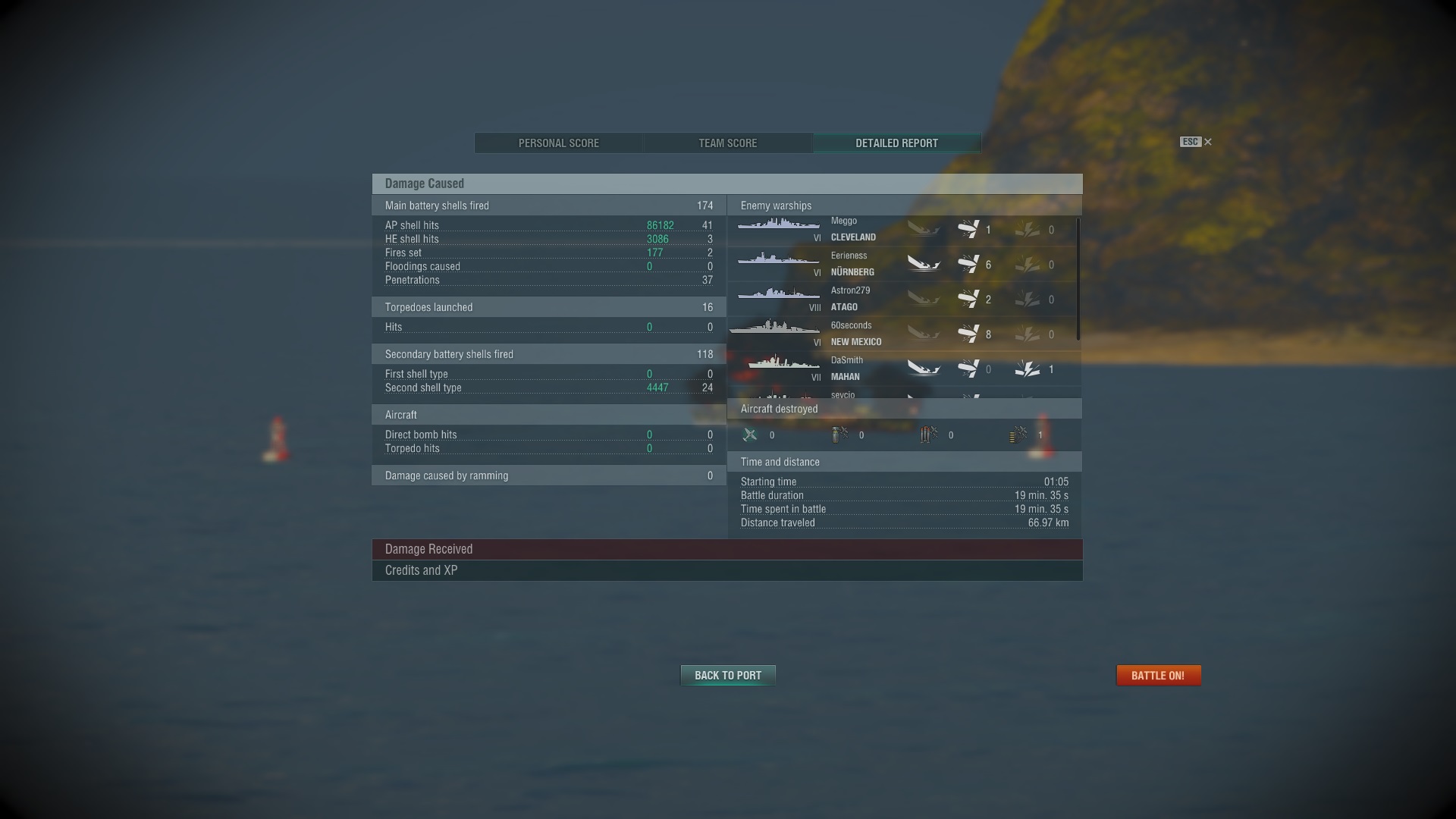Open the Team Score tab
Screen dimensions: 1456x819
(x=728, y=143)
